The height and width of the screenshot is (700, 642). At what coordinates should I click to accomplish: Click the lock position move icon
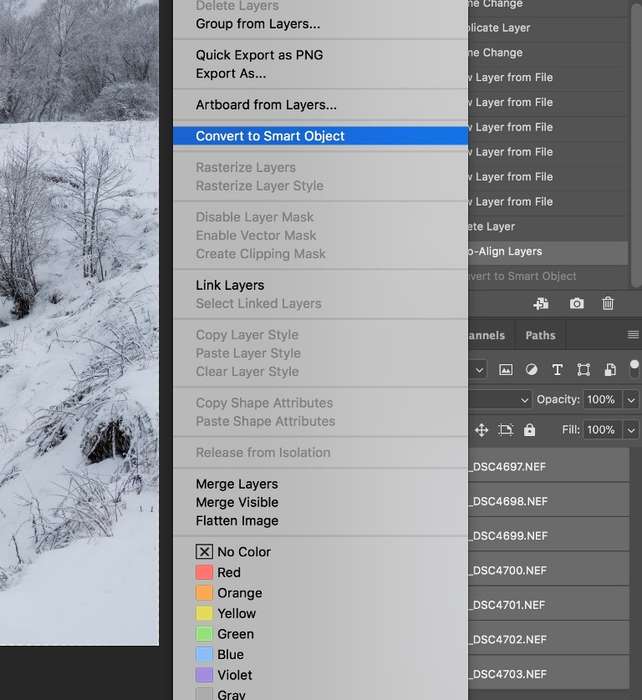point(481,430)
